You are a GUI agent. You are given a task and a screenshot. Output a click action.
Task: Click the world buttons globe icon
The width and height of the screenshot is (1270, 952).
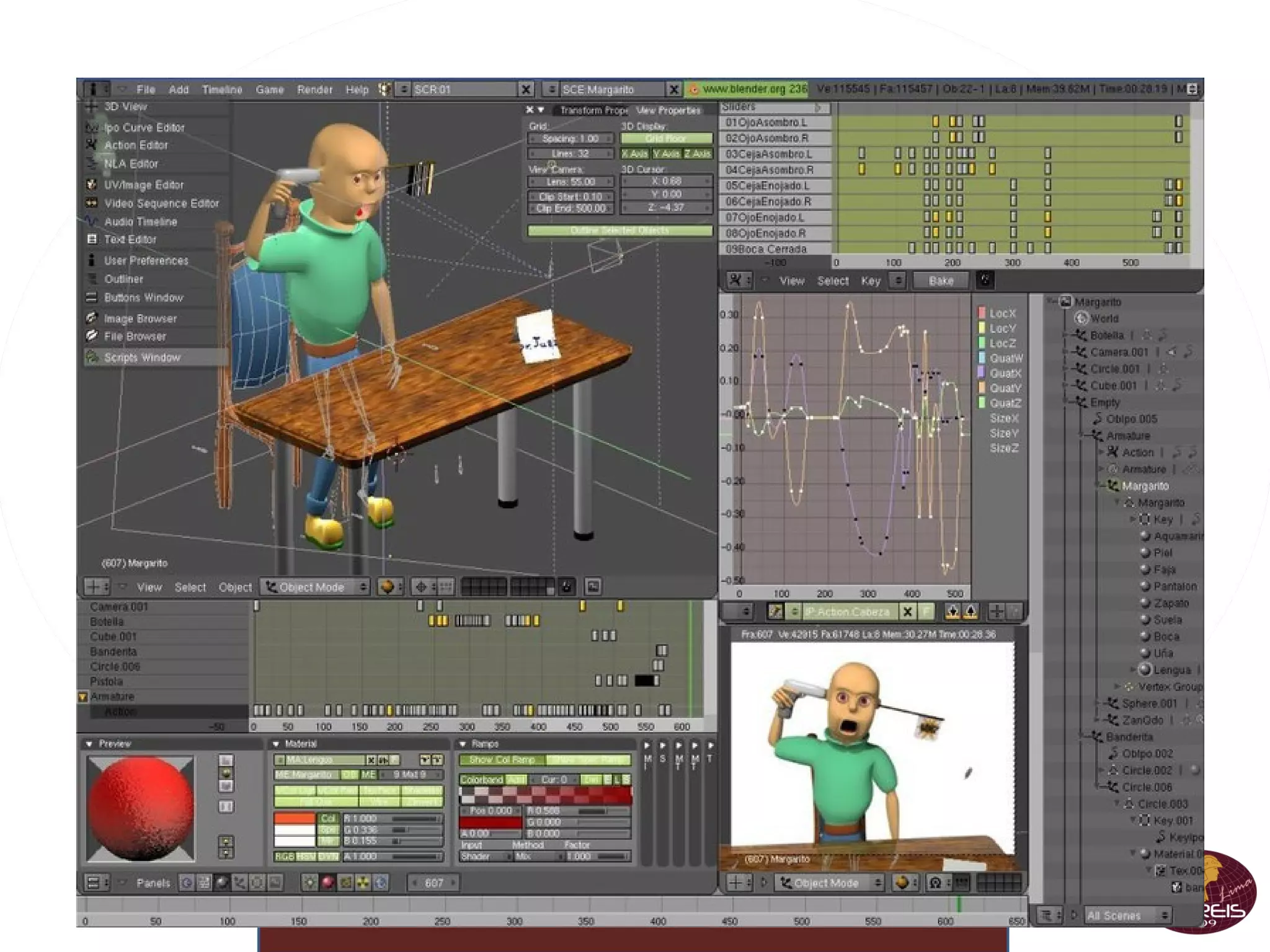tap(381, 883)
